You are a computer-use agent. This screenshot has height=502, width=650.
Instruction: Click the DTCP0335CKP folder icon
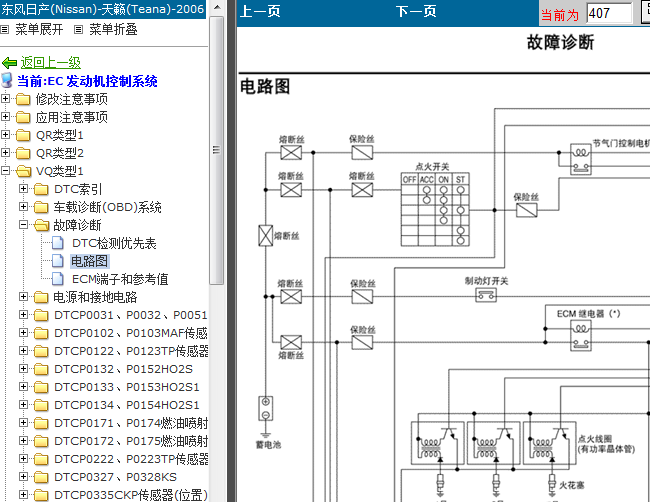(41, 495)
